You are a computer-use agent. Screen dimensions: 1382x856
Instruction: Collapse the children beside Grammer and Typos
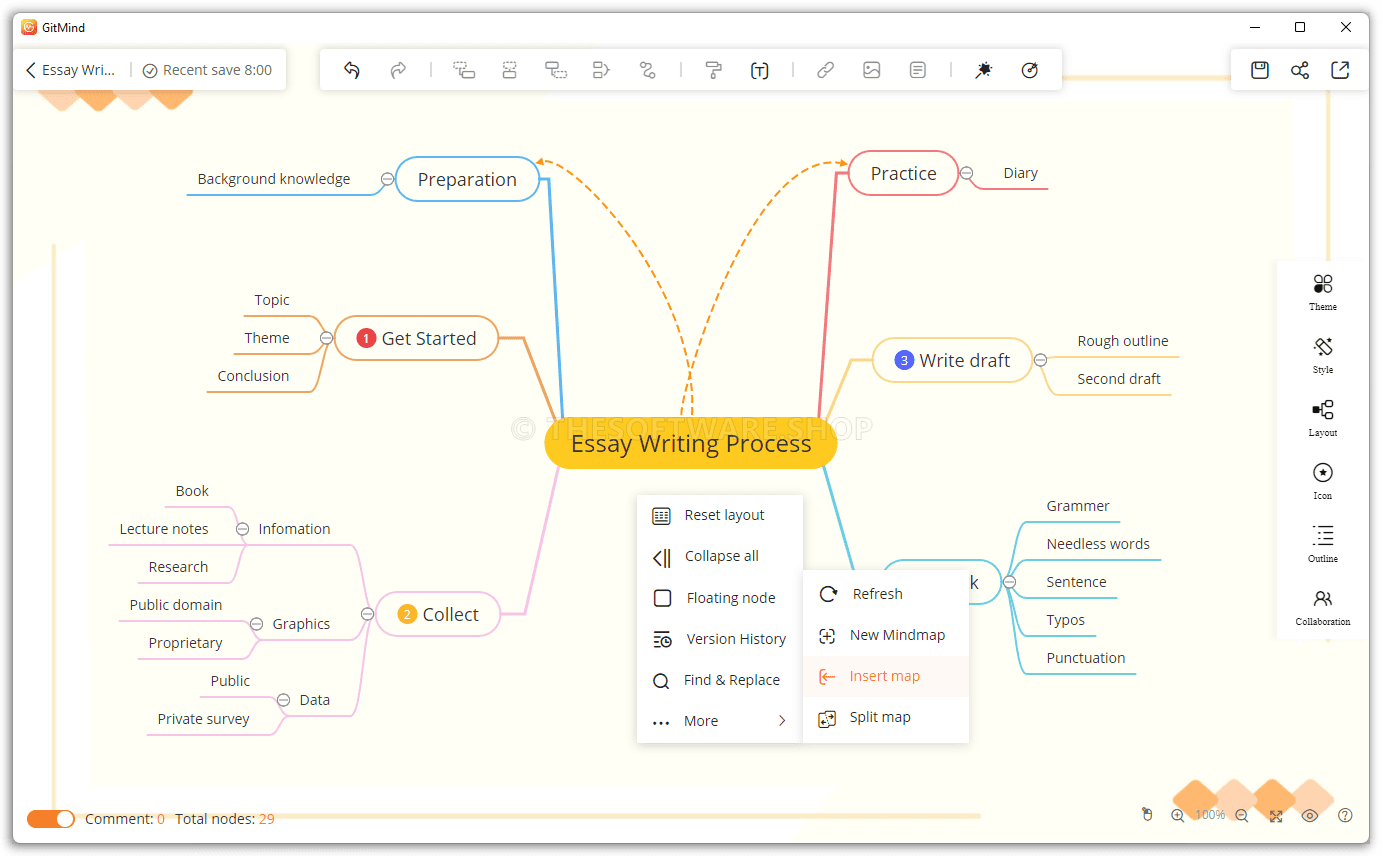[1009, 582]
